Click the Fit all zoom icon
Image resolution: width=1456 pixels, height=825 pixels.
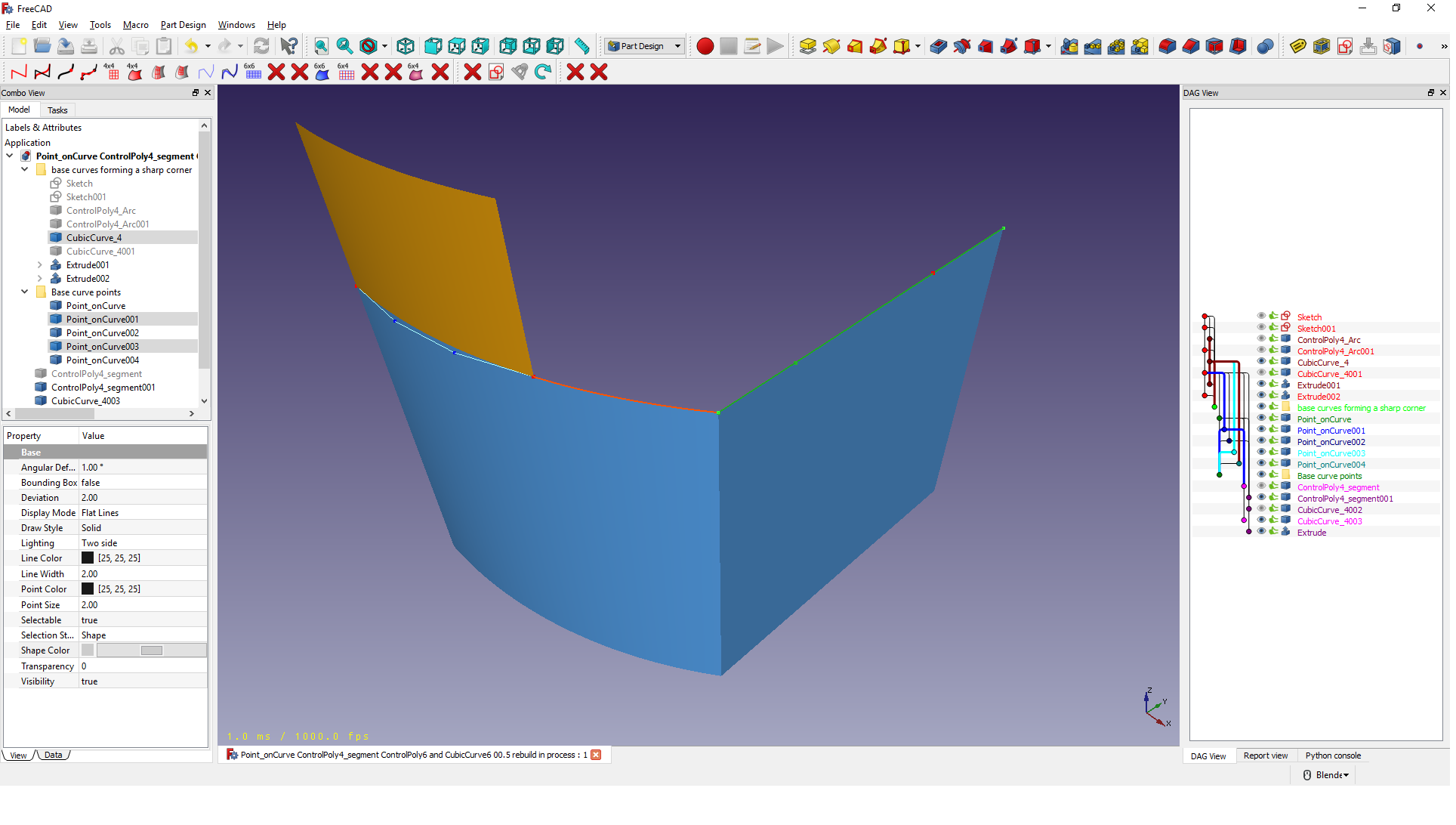coord(321,47)
